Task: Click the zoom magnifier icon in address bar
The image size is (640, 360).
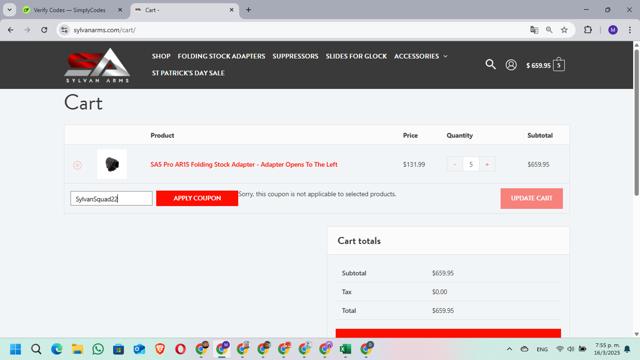Action: [x=549, y=30]
